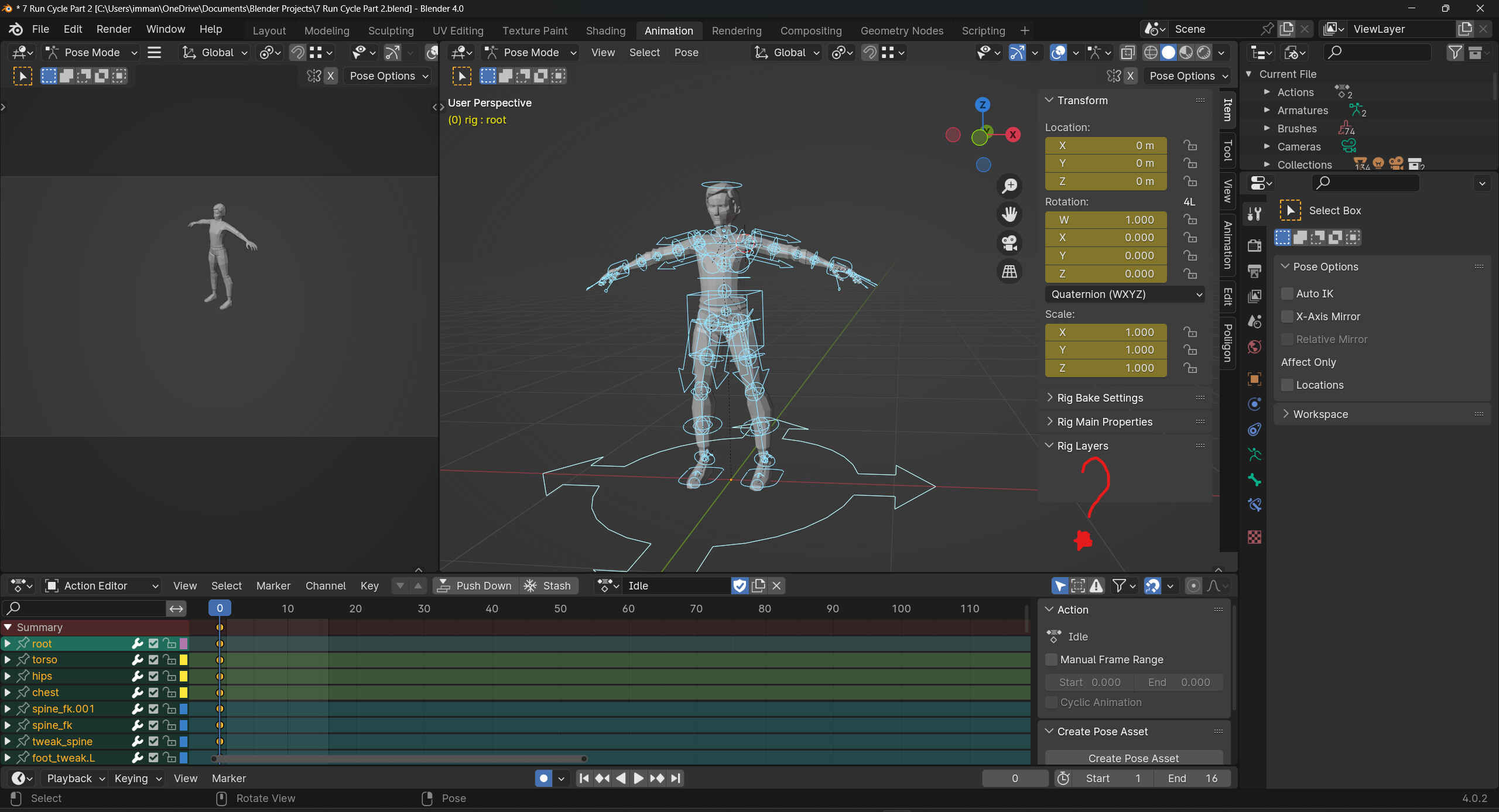This screenshot has height=812, width=1499.
Task: Click the jump to end frame button
Action: click(676, 778)
